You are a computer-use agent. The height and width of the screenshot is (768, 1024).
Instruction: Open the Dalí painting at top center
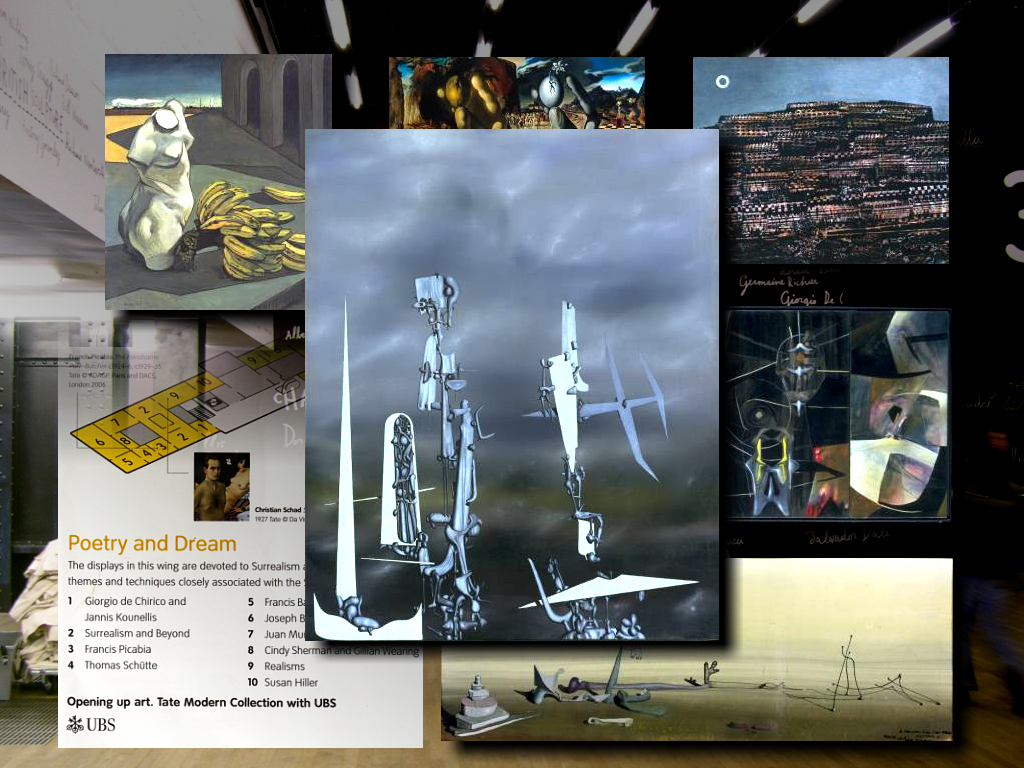(x=517, y=93)
